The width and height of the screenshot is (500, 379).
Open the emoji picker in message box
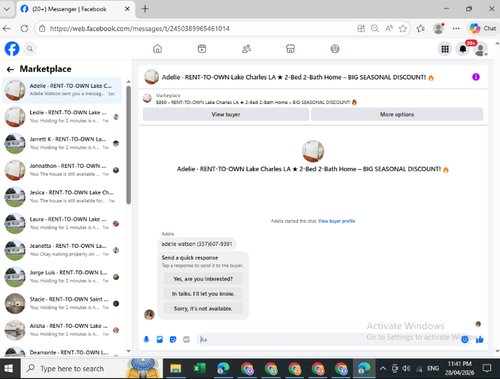tap(465, 340)
